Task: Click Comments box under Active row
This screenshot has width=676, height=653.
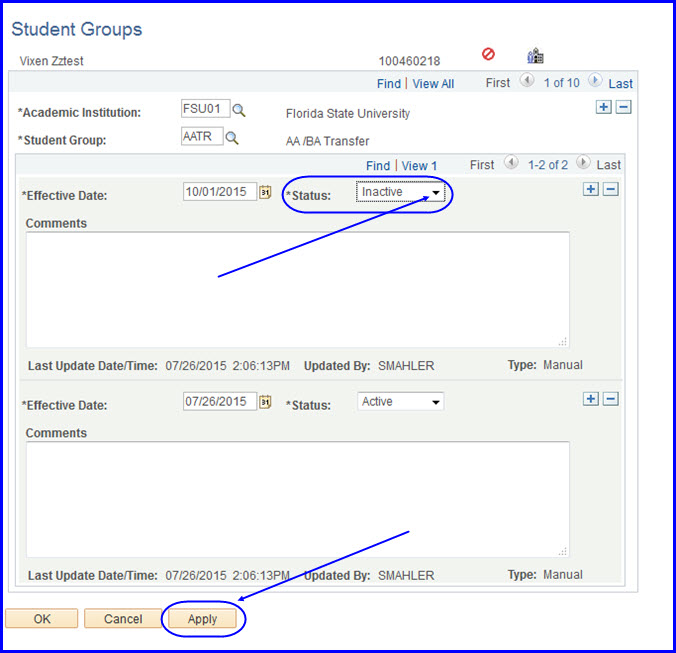Action: (x=297, y=500)
